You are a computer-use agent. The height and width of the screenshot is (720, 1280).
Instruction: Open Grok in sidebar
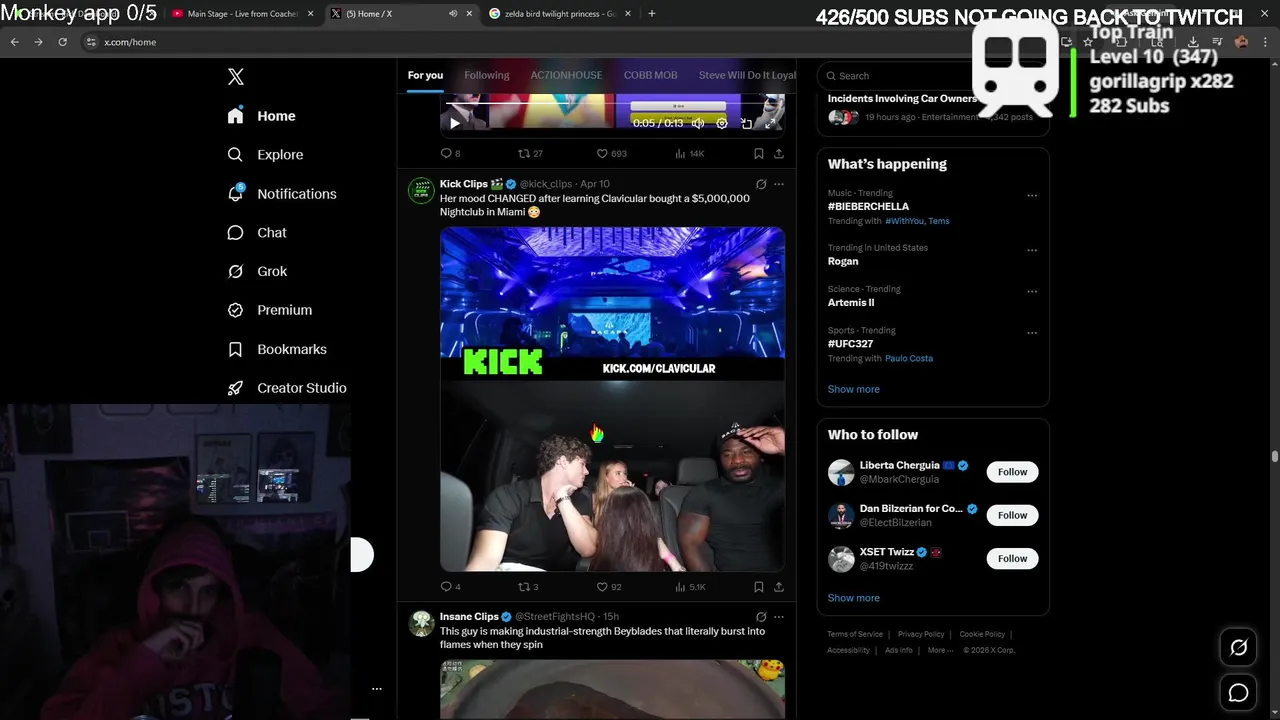[x=257, y=271]
